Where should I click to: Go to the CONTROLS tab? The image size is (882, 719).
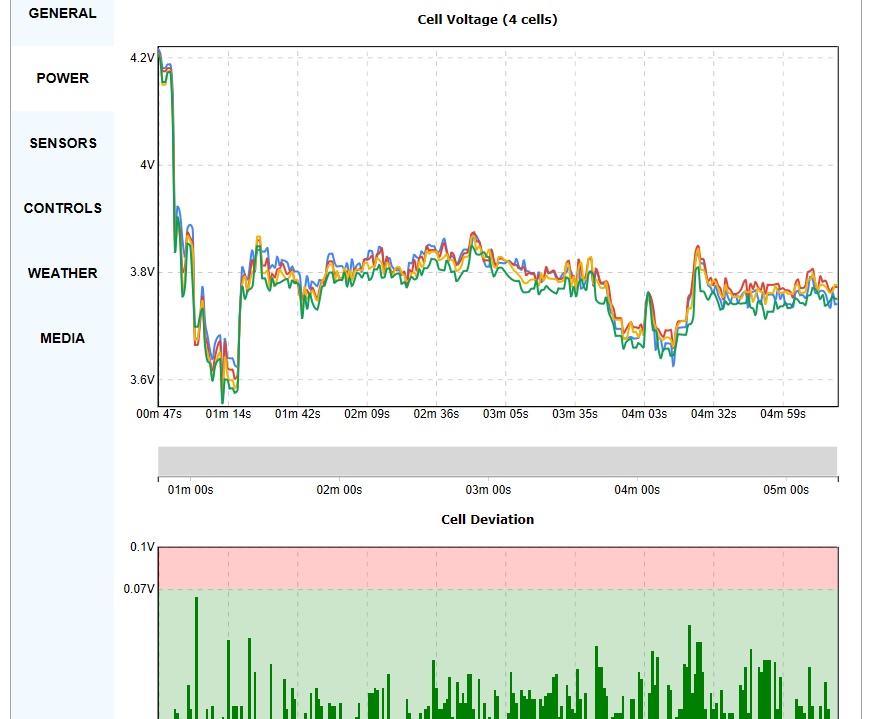(62, 208)
